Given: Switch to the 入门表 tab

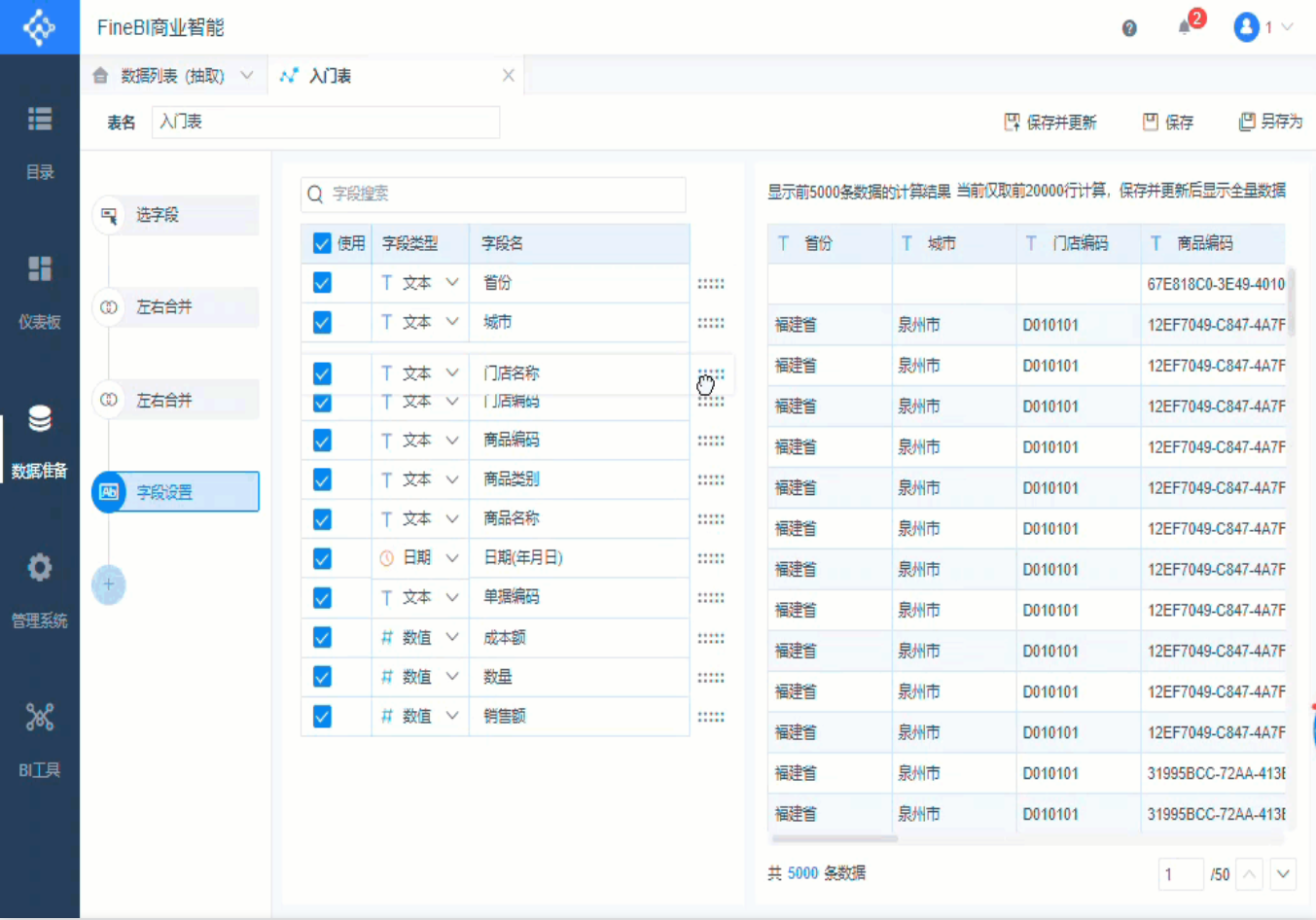Looking at the screenshot, I should coord(395,75).
